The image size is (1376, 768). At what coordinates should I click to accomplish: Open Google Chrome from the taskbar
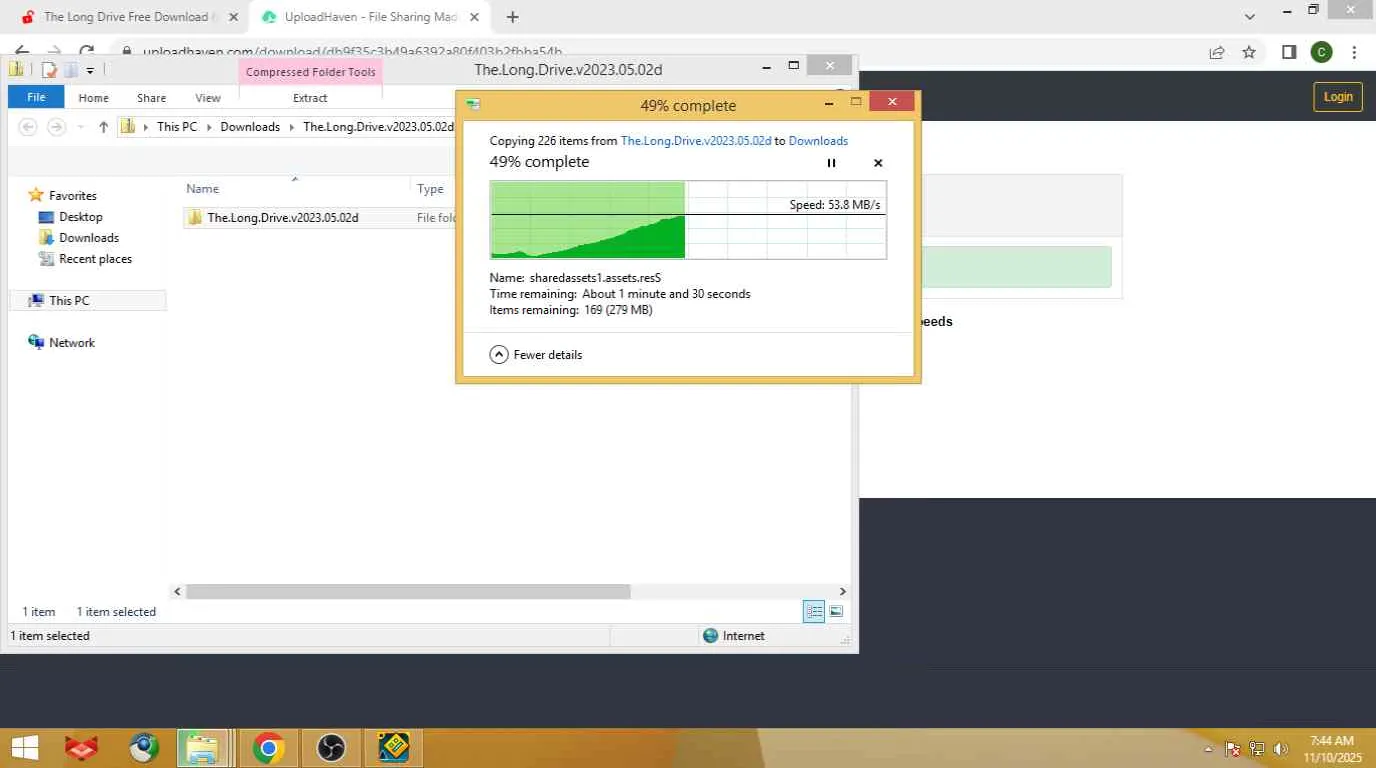(268, 748)
